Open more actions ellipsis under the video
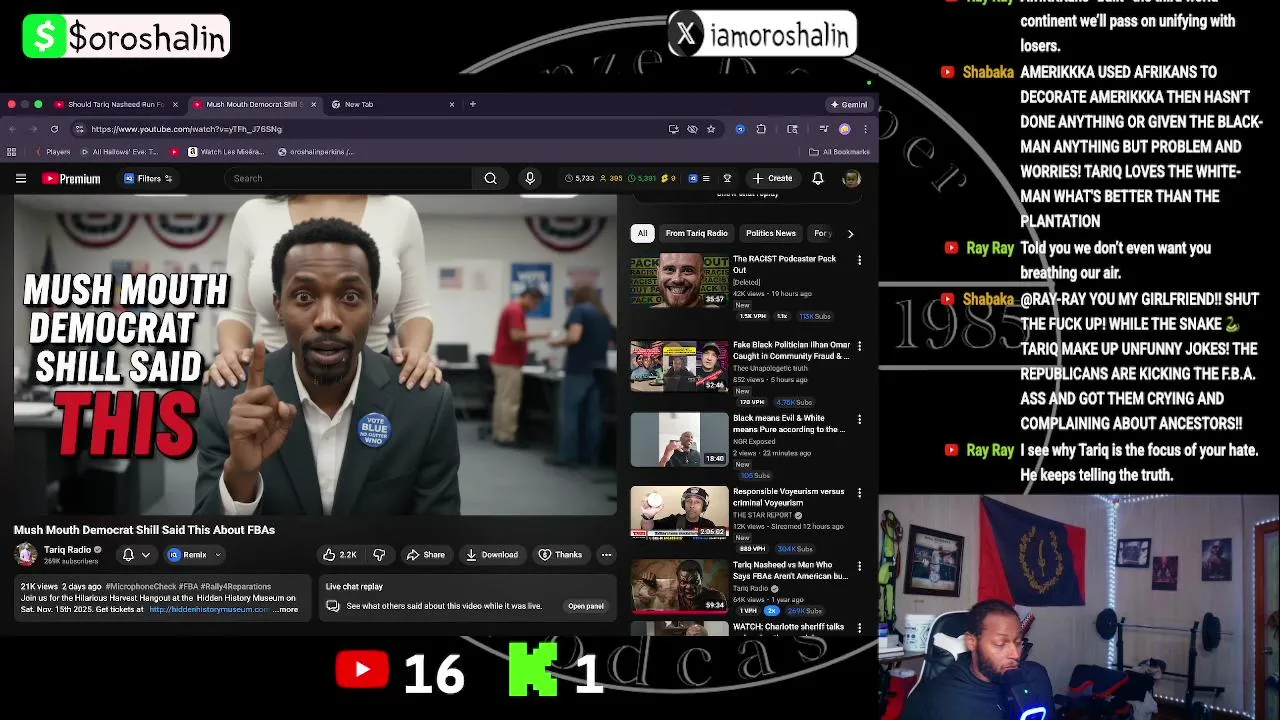Viewport: 1280px width, 720px height. tap(606, 554)
